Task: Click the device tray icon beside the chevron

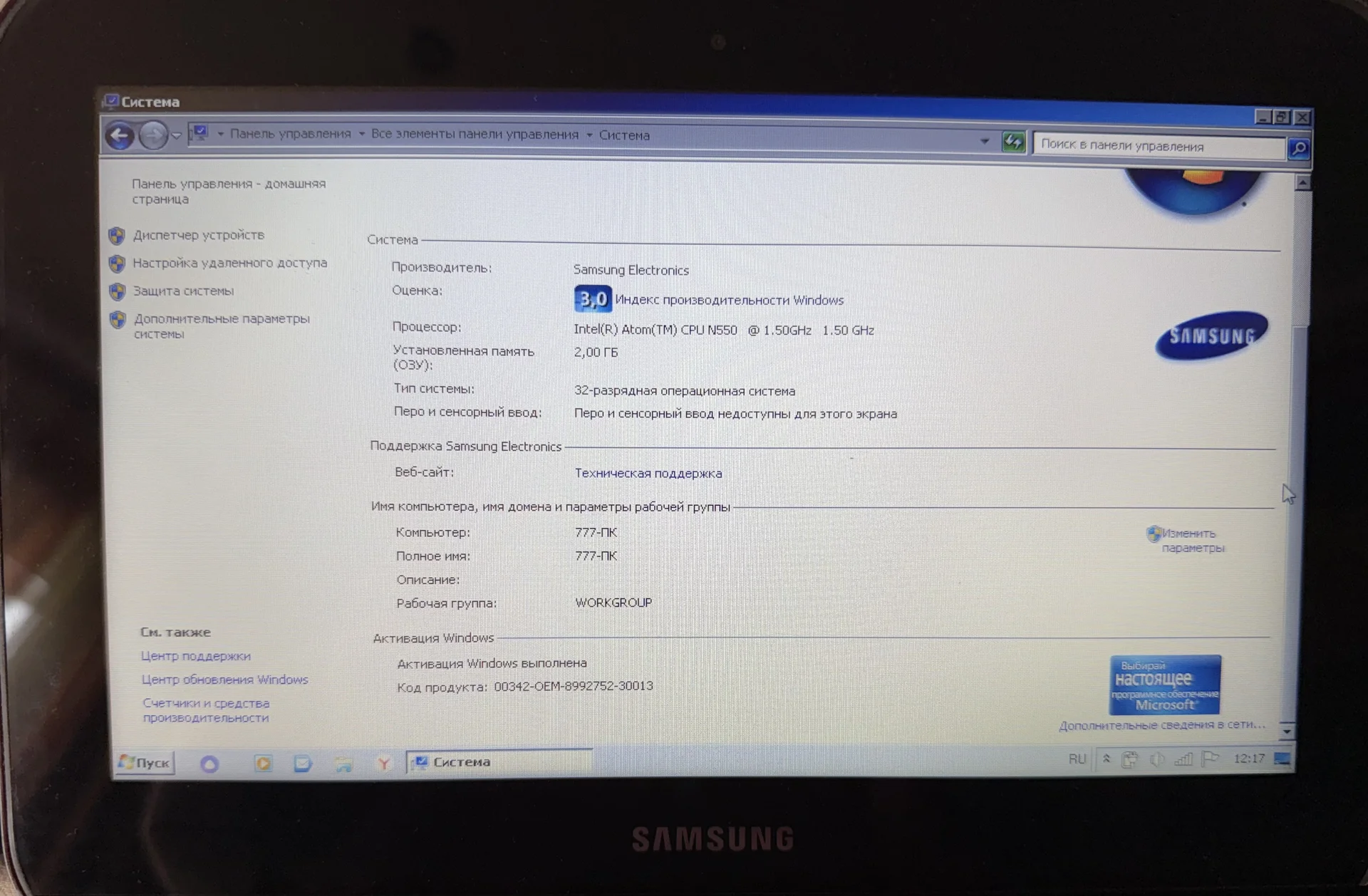Action: click(1129, 759)
